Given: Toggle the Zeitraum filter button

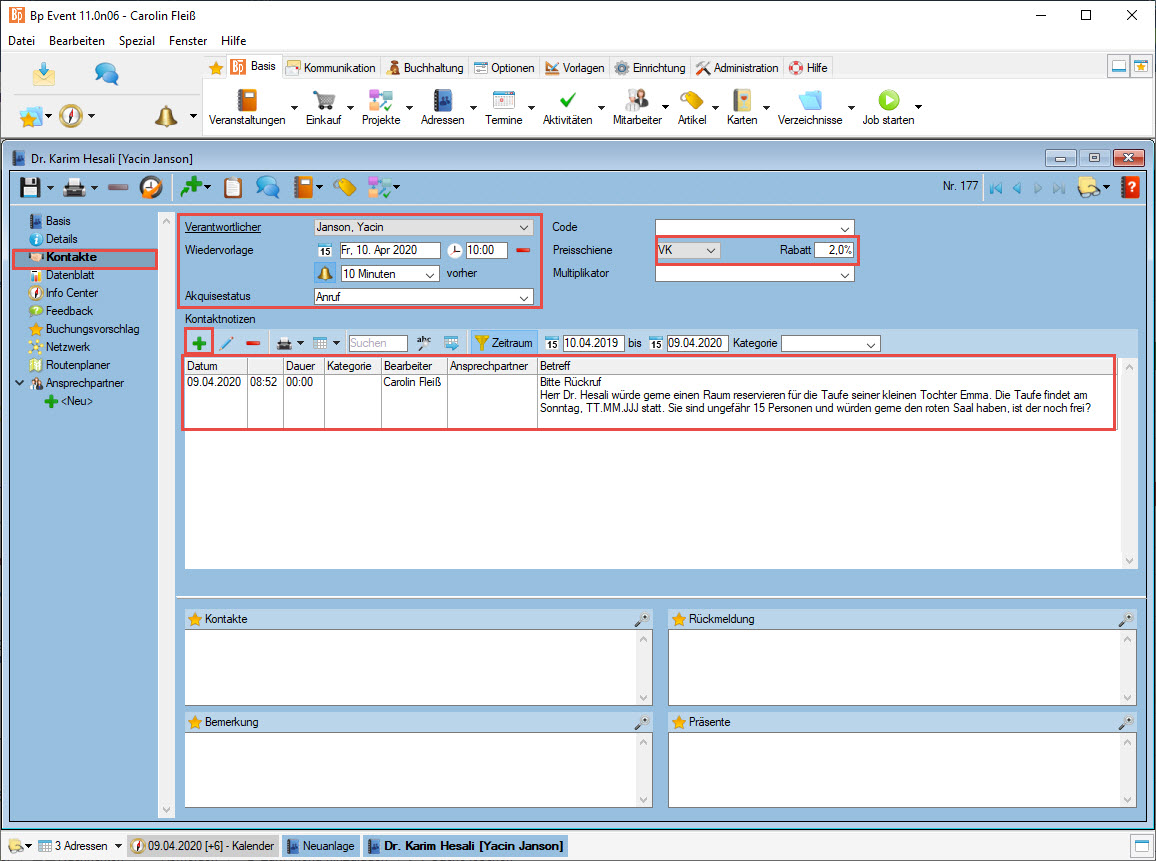Looking at the screenshot, I should [x=504, y=343].
